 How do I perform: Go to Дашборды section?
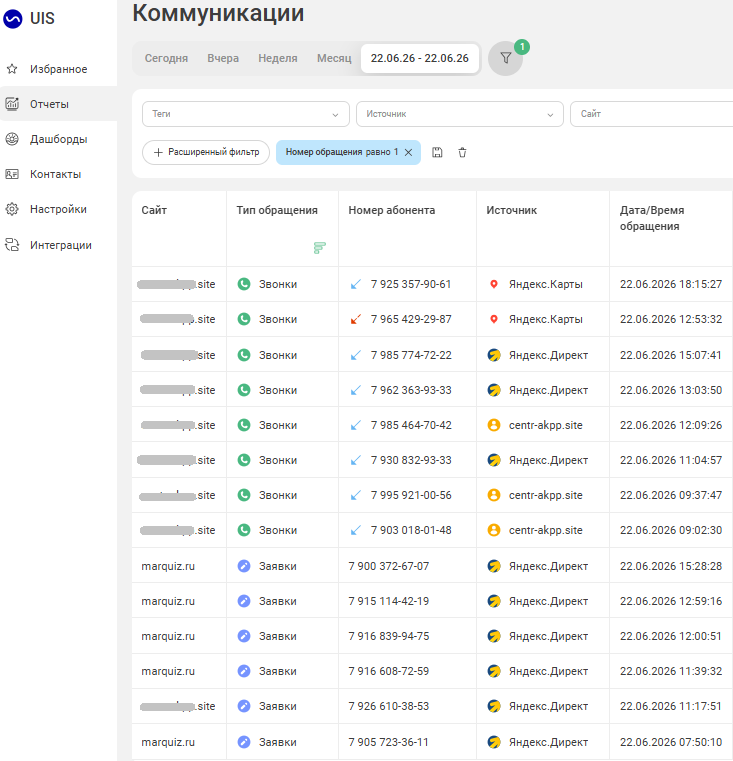pyautogui.click(x=58, y=139)
